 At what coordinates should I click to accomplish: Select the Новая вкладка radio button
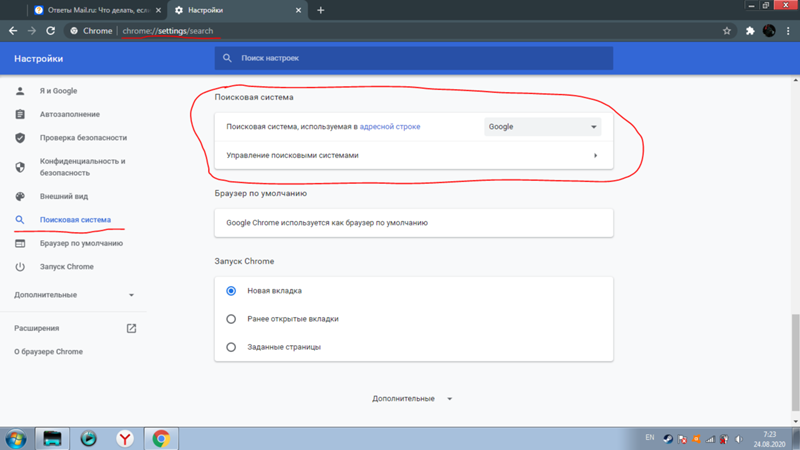click(231, 291)
